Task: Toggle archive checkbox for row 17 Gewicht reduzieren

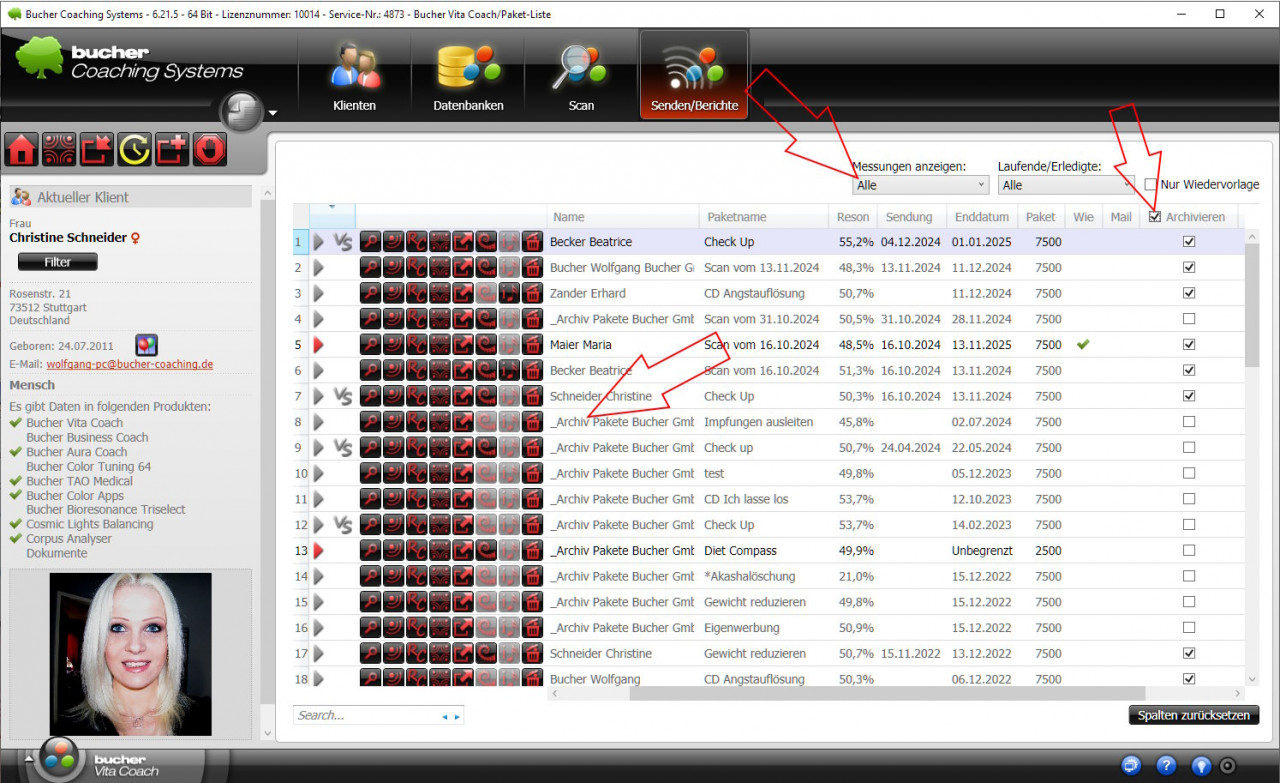Action: tap(1189, 653)
